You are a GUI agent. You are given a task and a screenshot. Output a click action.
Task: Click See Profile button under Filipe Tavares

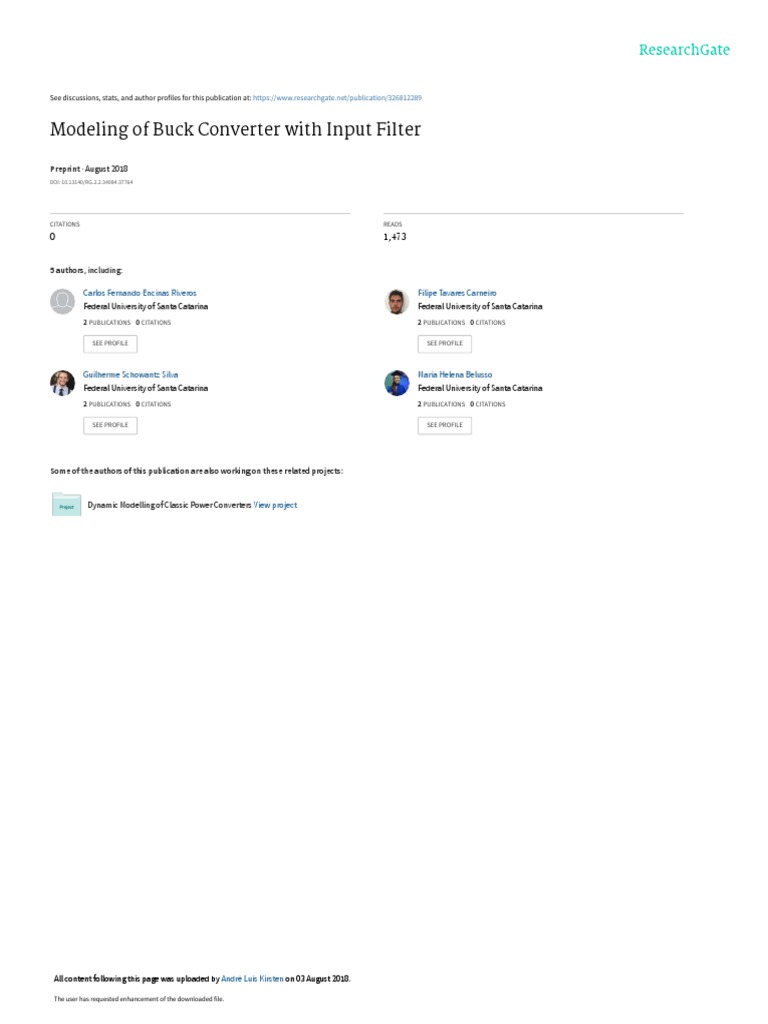[x=445, y=344]
